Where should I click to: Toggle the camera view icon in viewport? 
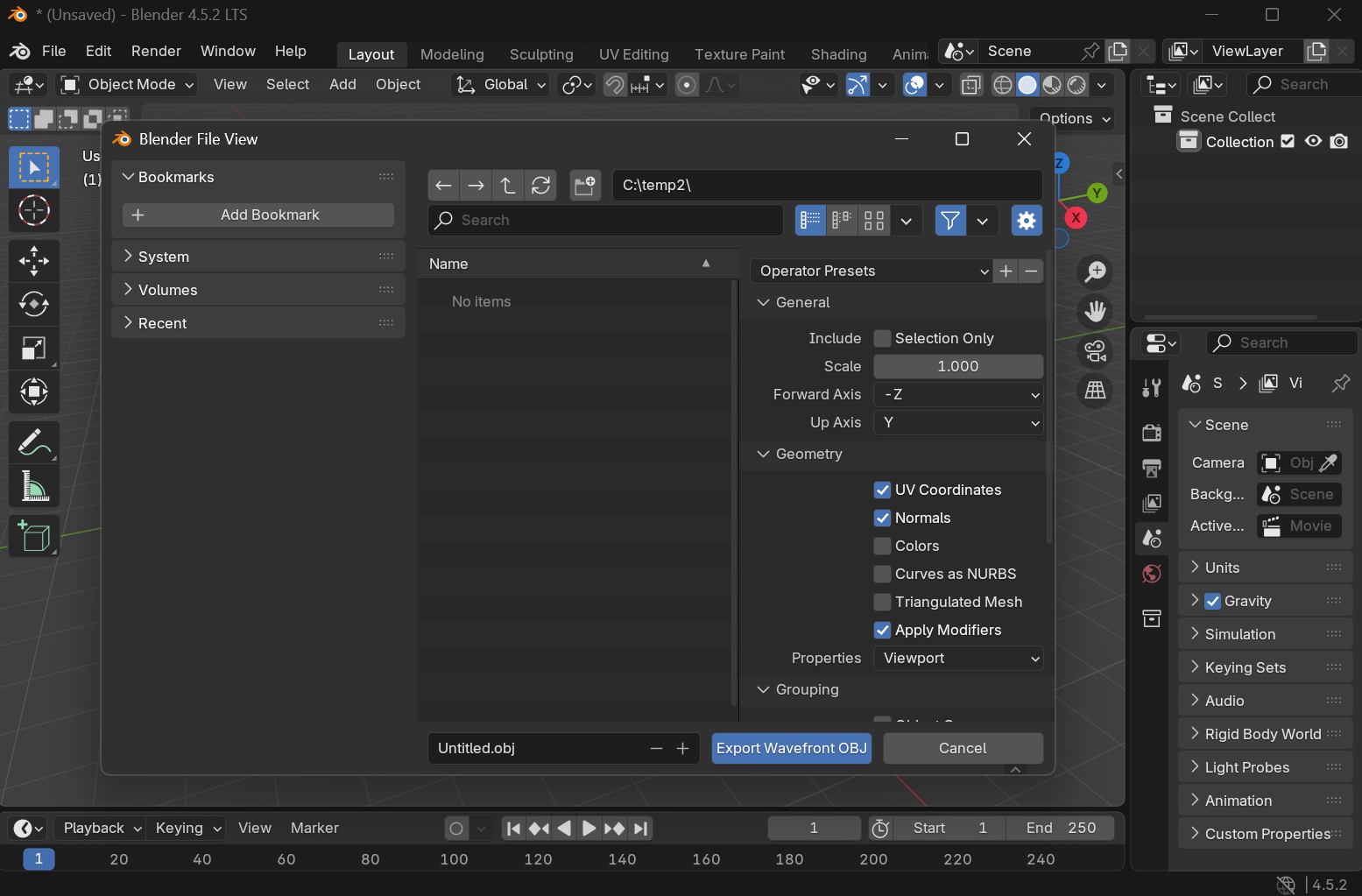[x=1095, y=351]
